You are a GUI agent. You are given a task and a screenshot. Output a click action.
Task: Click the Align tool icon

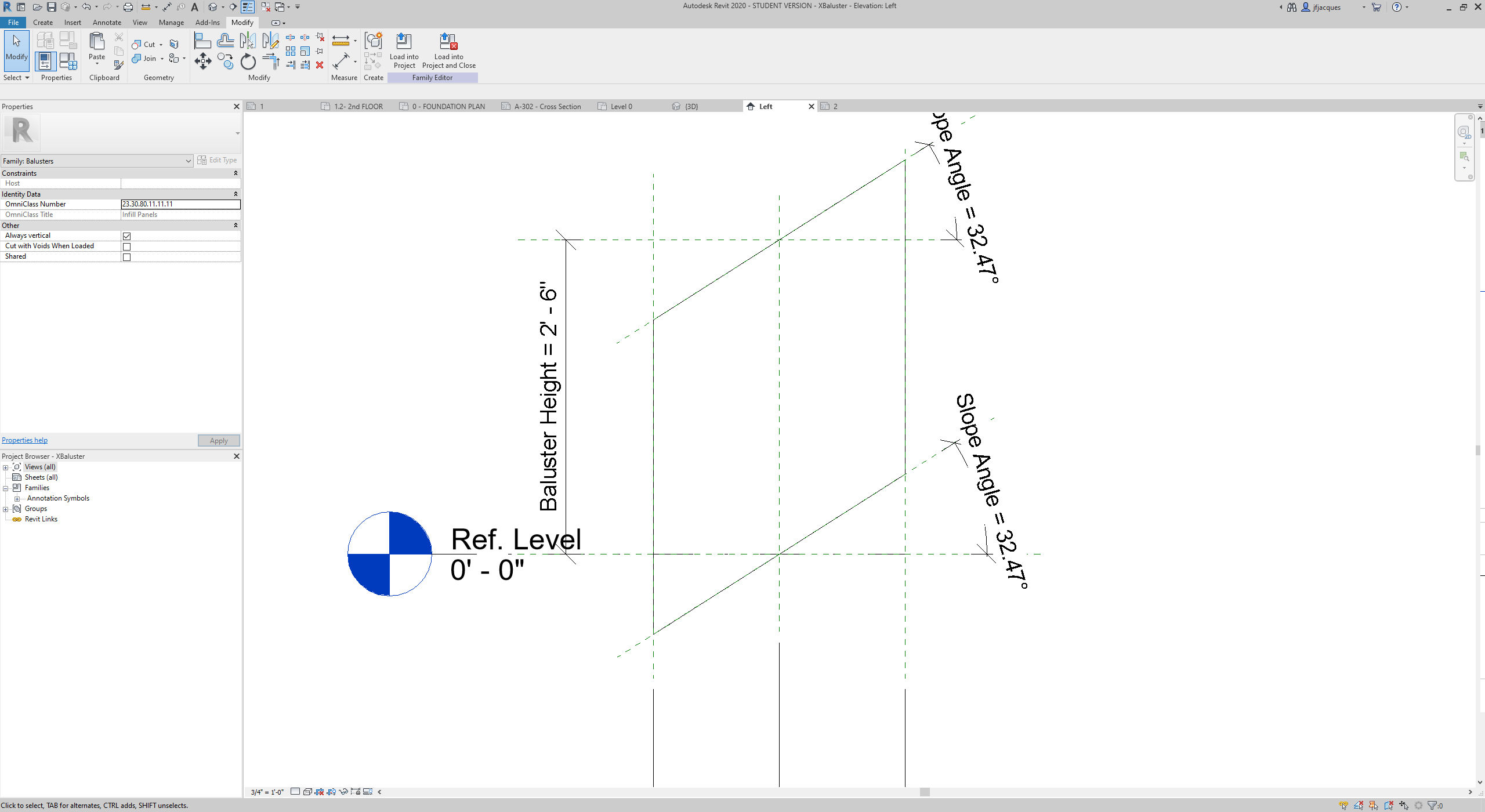coord(202,41)
